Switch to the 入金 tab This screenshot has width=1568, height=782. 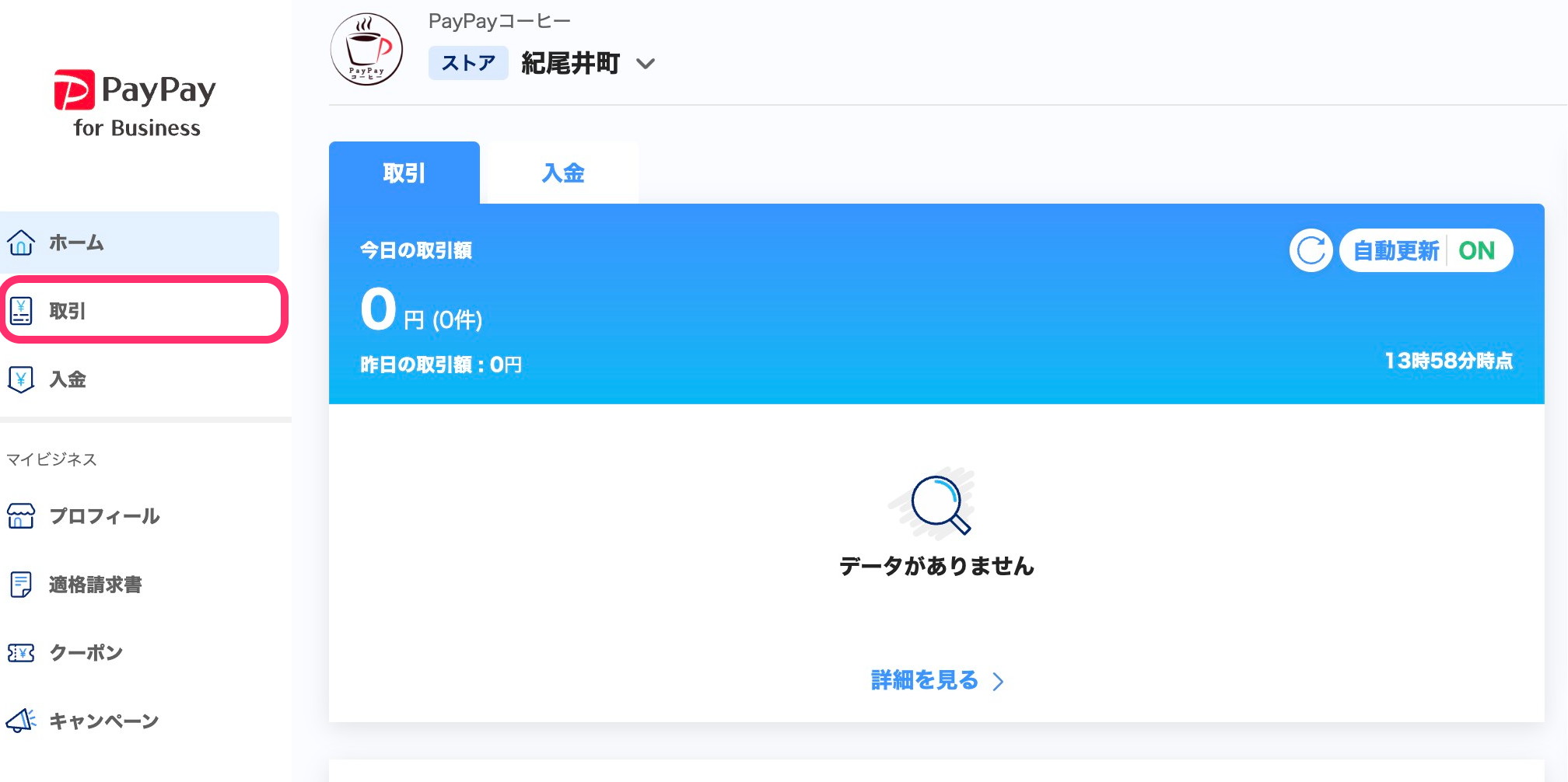click(x=562, y=173)
